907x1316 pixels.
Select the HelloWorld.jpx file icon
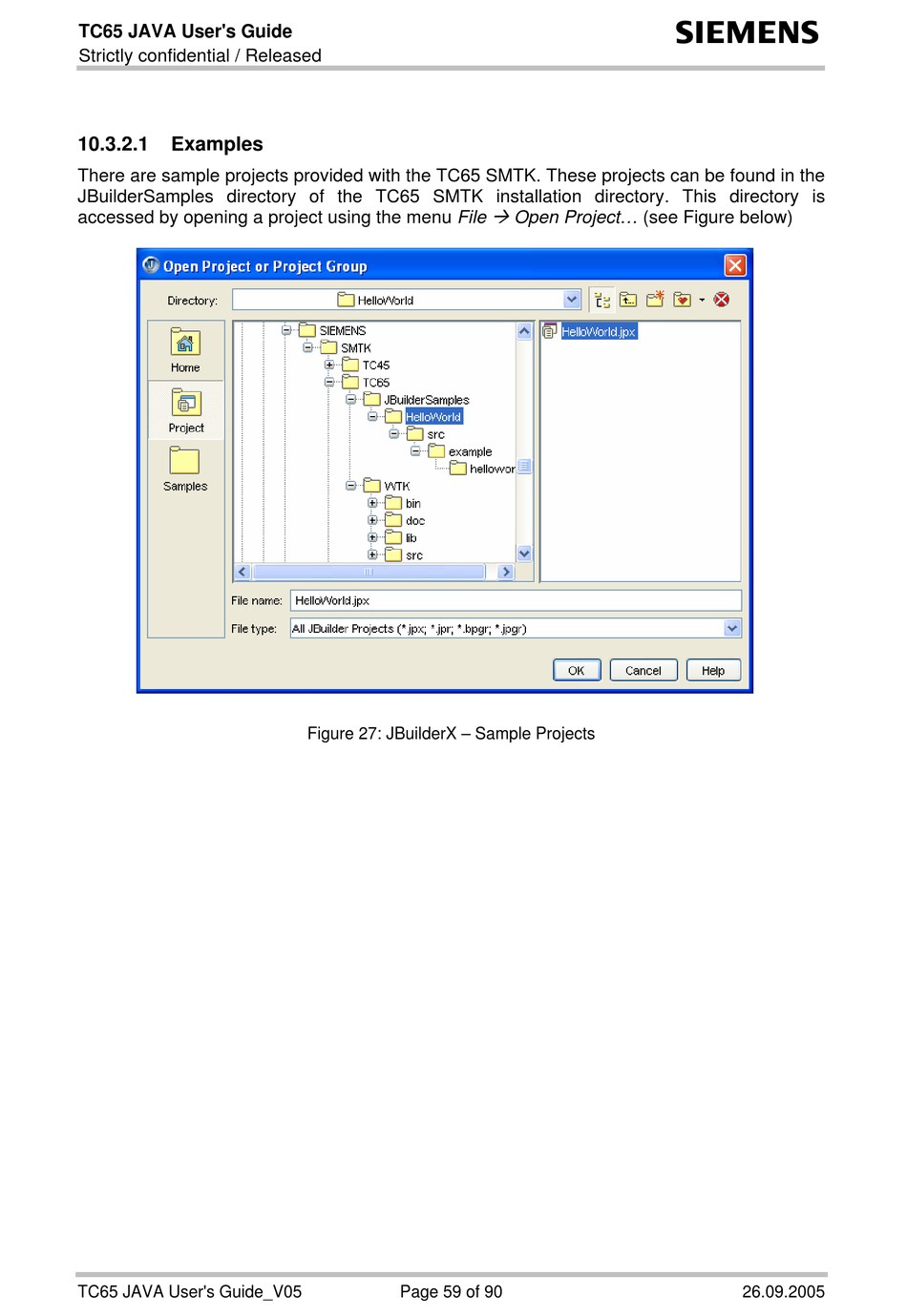coord(550,331)
